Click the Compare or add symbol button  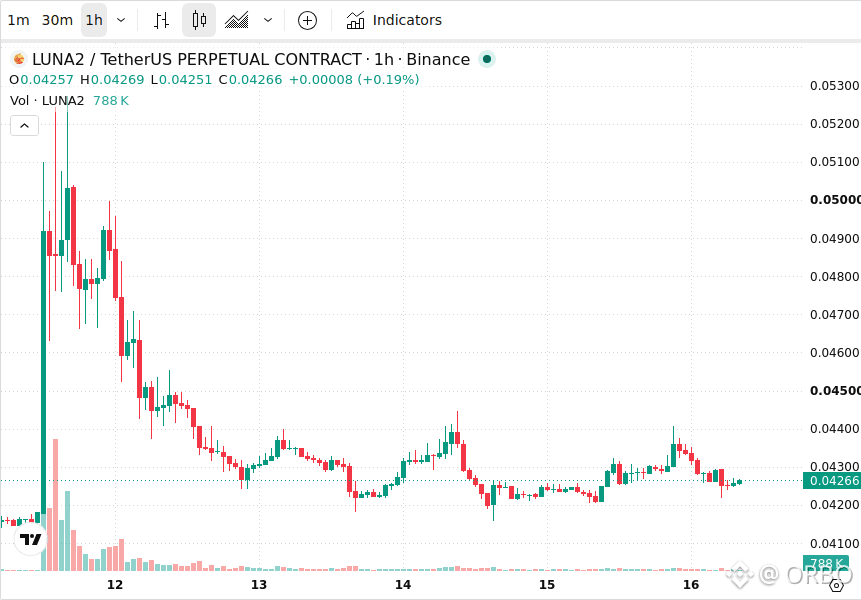coord(307,21)
